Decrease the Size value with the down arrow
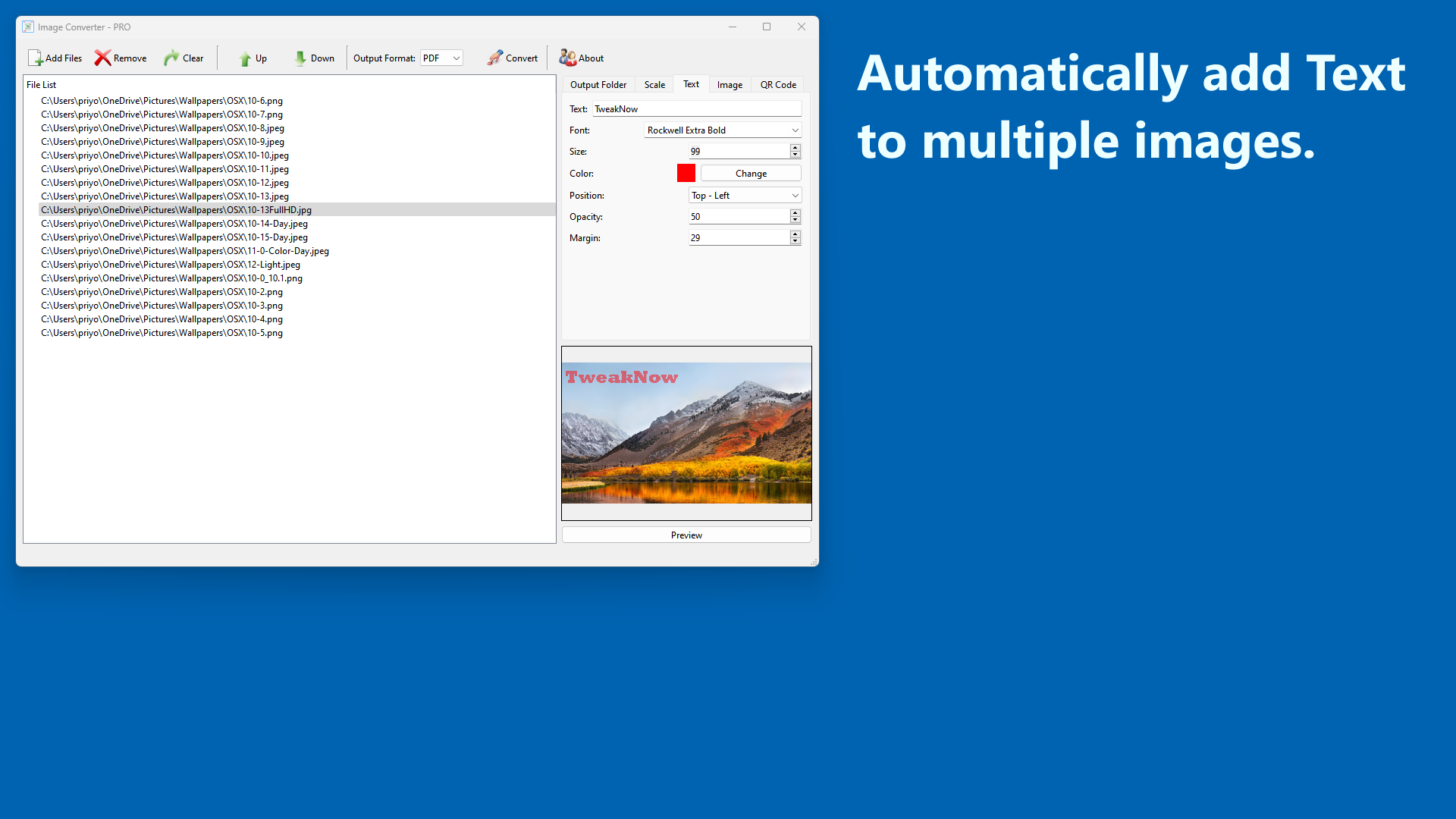Image resolution: width=1456 pixels, height=819 pixels. pos(795,155)
